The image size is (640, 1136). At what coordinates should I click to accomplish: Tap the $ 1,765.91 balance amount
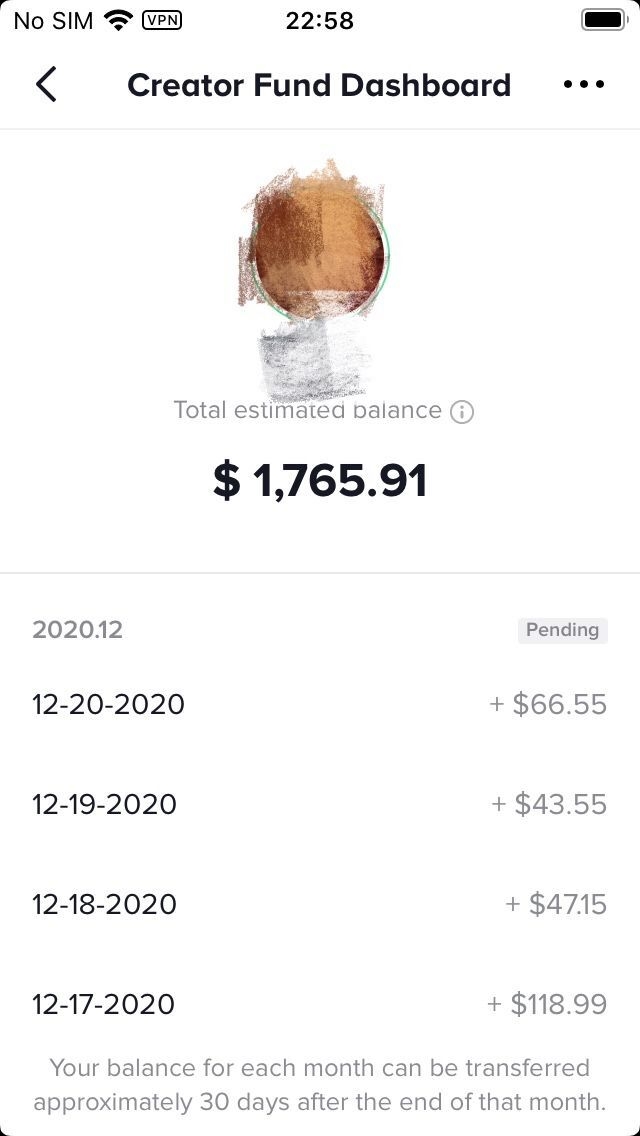tap(320, 481)
